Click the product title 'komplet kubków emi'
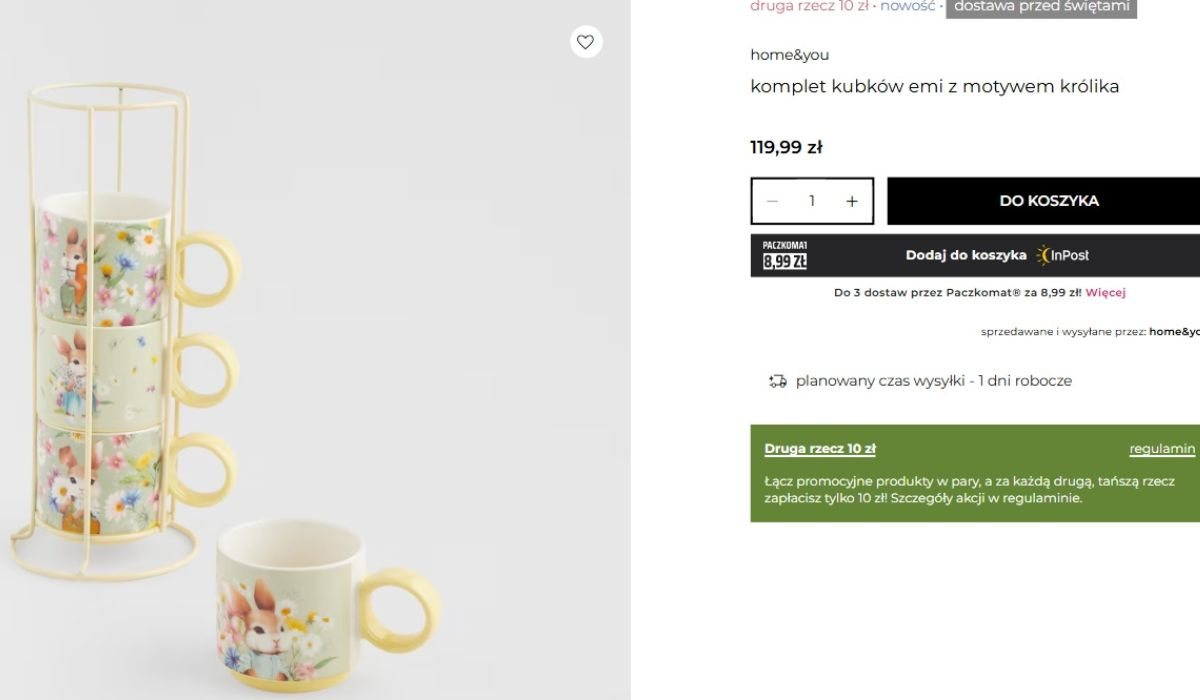This screenshot has height=700, width=1200. pos(934,86)
